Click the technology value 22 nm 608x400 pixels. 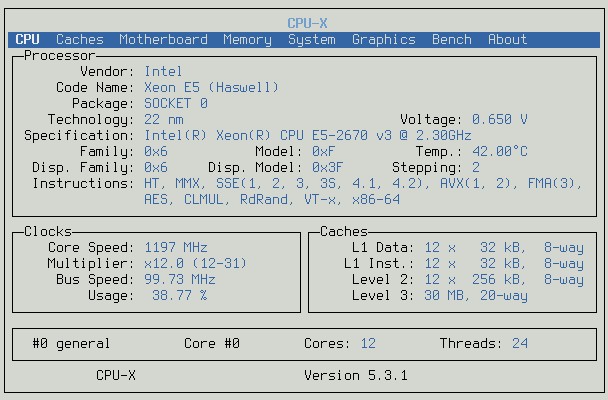[x=164, y=119]
